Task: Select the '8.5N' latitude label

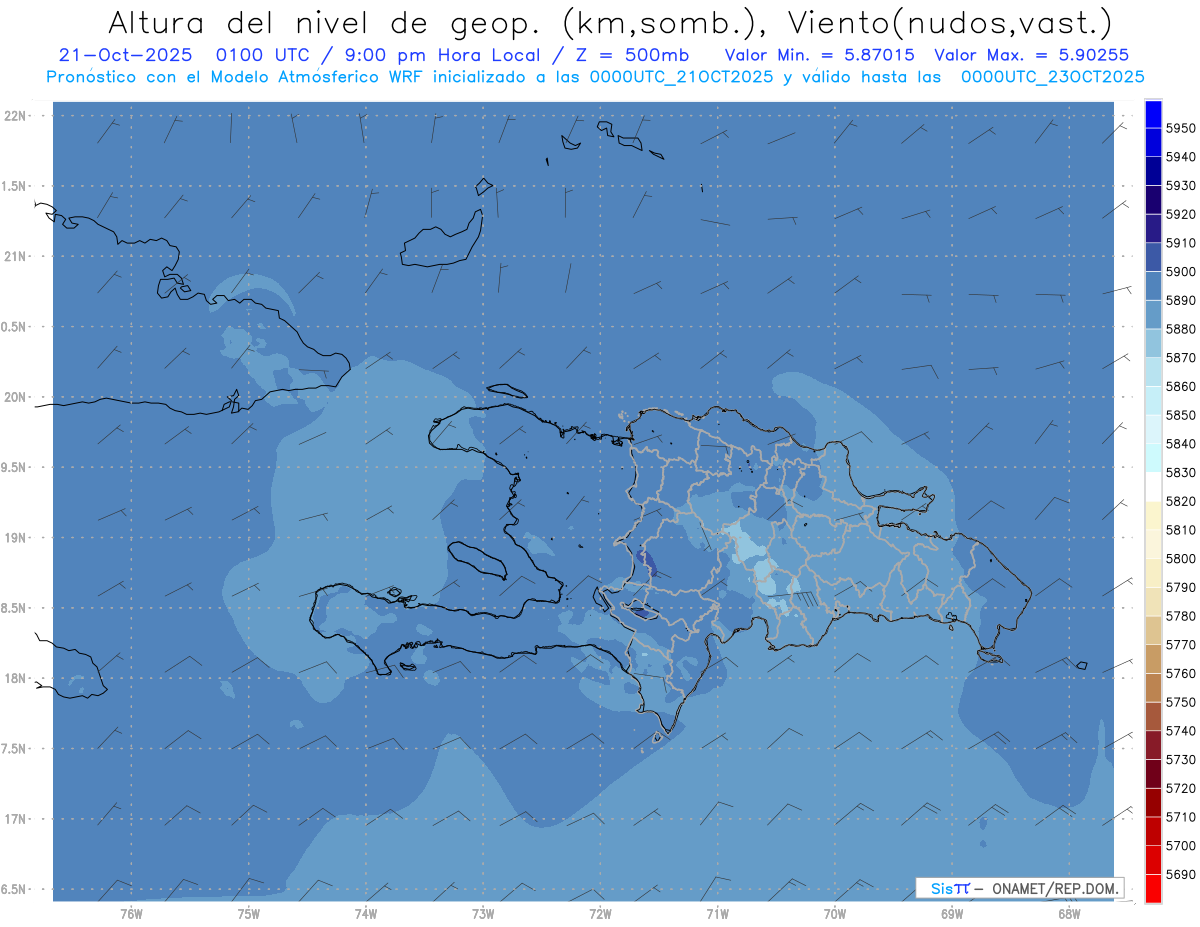Action: (13, 608)
